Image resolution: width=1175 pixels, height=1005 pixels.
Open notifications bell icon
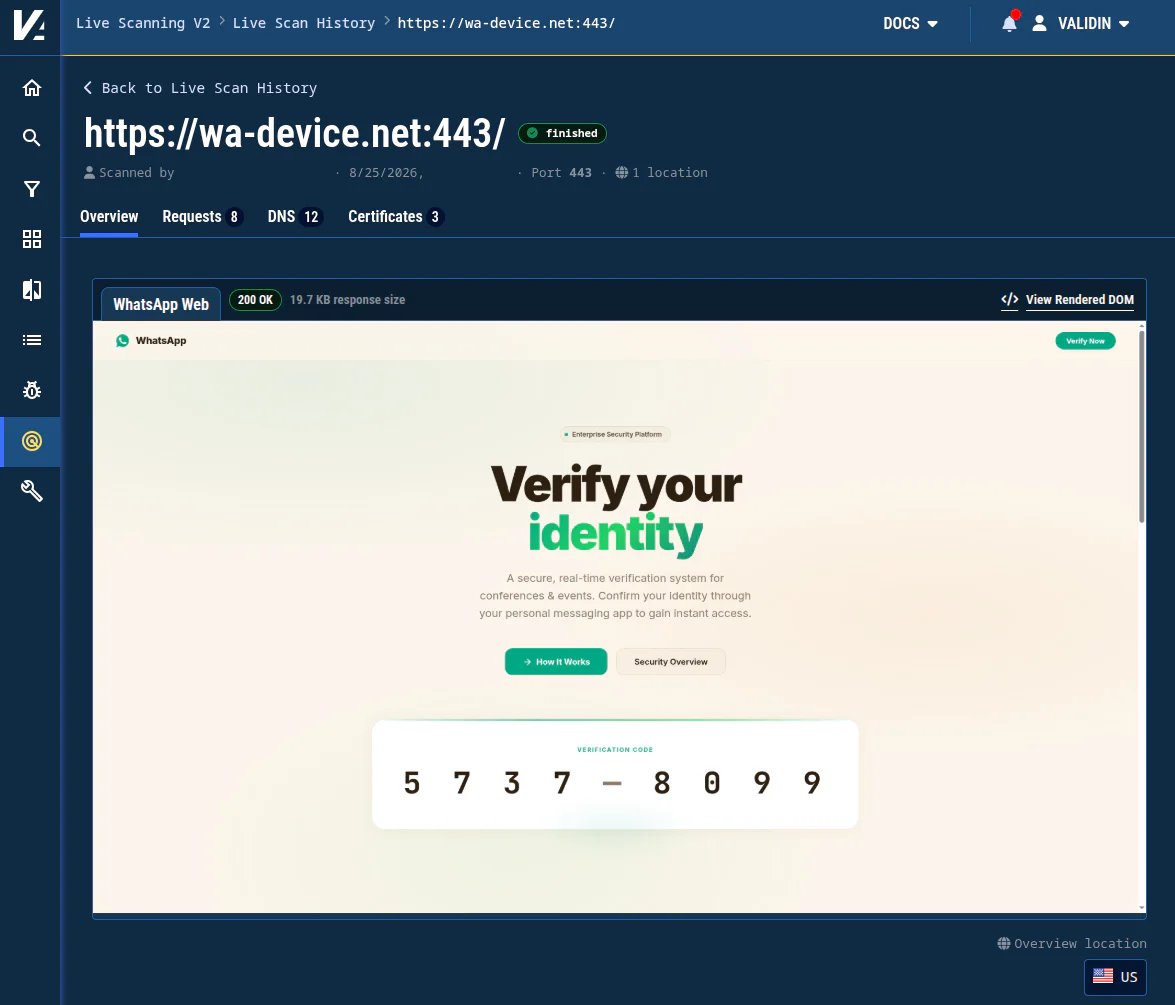[x=1009, y=24]
